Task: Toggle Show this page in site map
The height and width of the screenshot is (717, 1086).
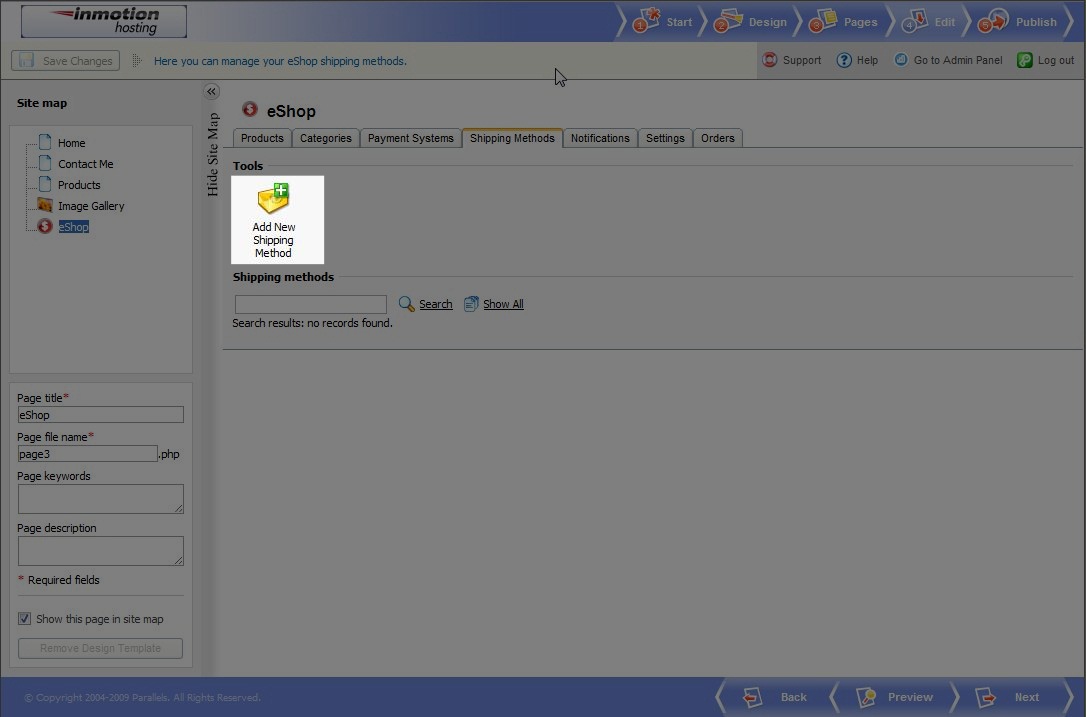Action: (24, 619)
